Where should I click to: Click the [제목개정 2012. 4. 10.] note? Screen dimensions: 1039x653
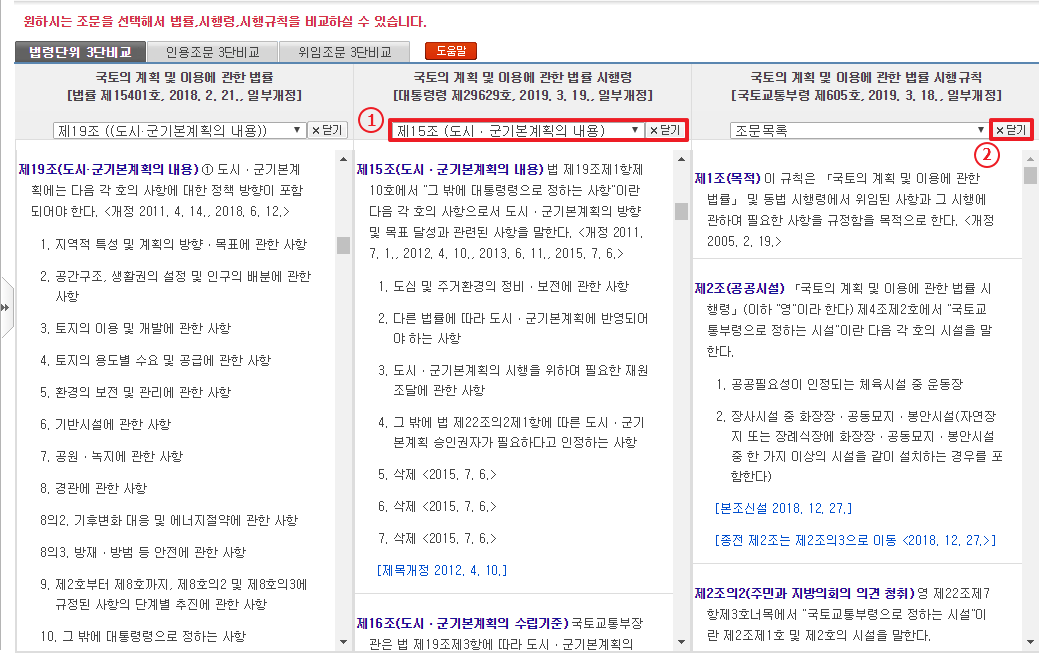pyautogui.click(x=442, y=570)
